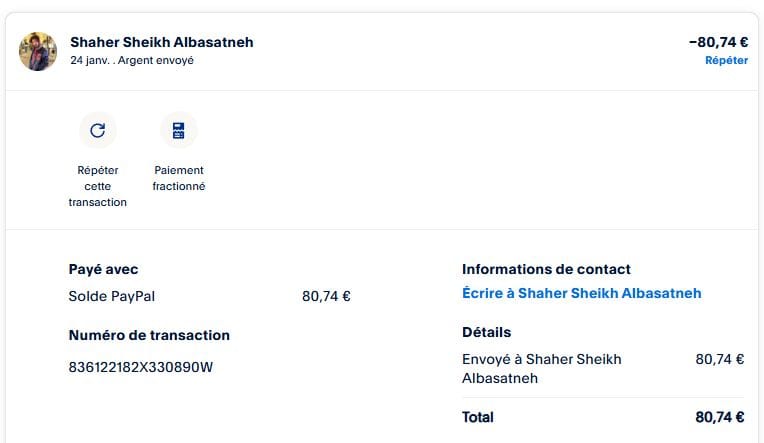Viewport: 764px width, 443px height.
Task: Click the 'Solde PayPal' payment method
Action: pos(112,296)
